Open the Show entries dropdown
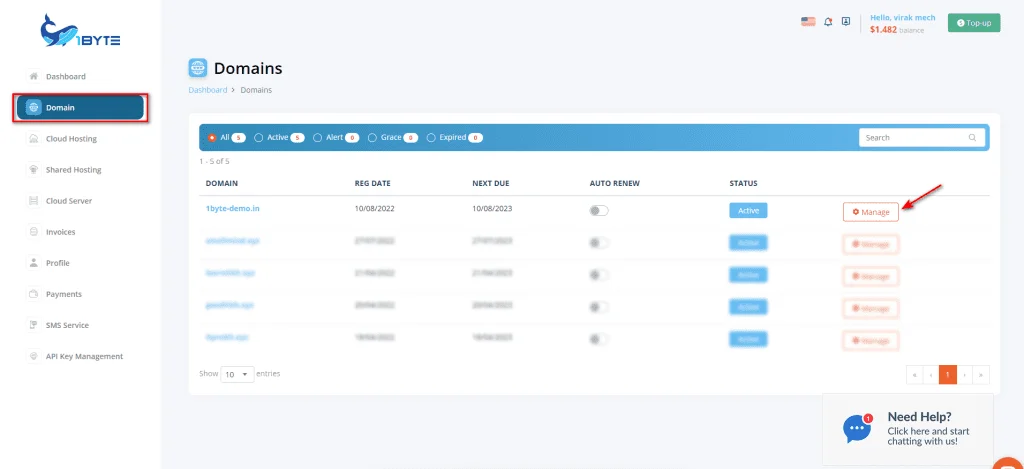1024x469 pixels. tap(237, 374)
